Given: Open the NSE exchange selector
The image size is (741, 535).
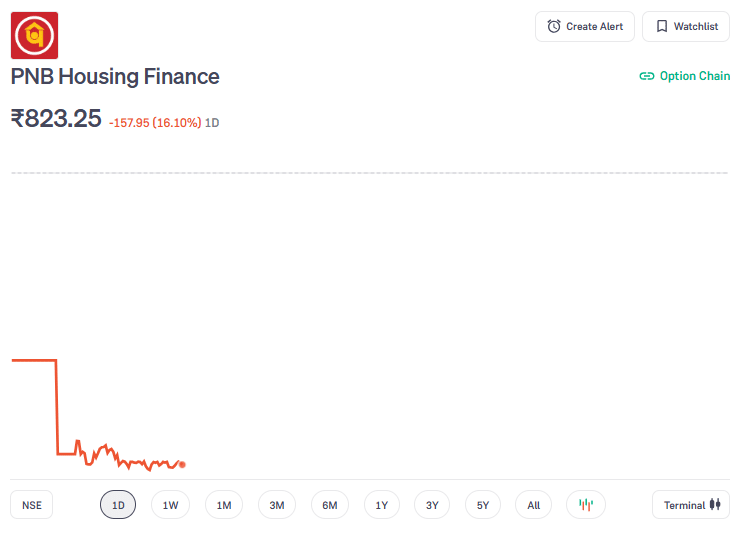Looking at the screenshot, I should 32,505.
